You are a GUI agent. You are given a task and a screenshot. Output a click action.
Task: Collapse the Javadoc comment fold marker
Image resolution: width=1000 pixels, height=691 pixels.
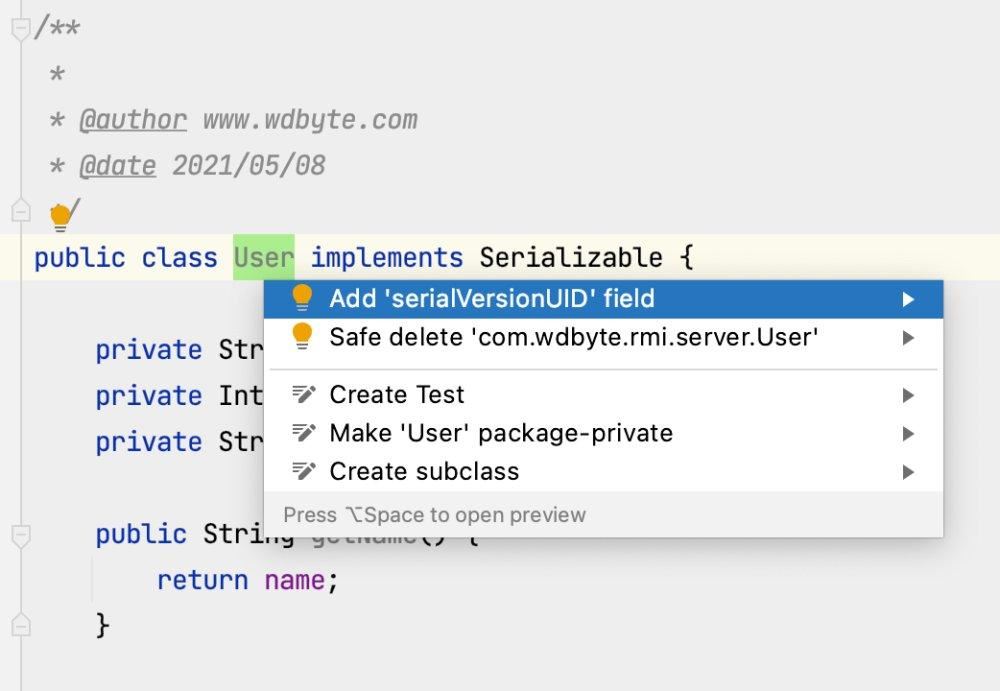click(21, 28)
